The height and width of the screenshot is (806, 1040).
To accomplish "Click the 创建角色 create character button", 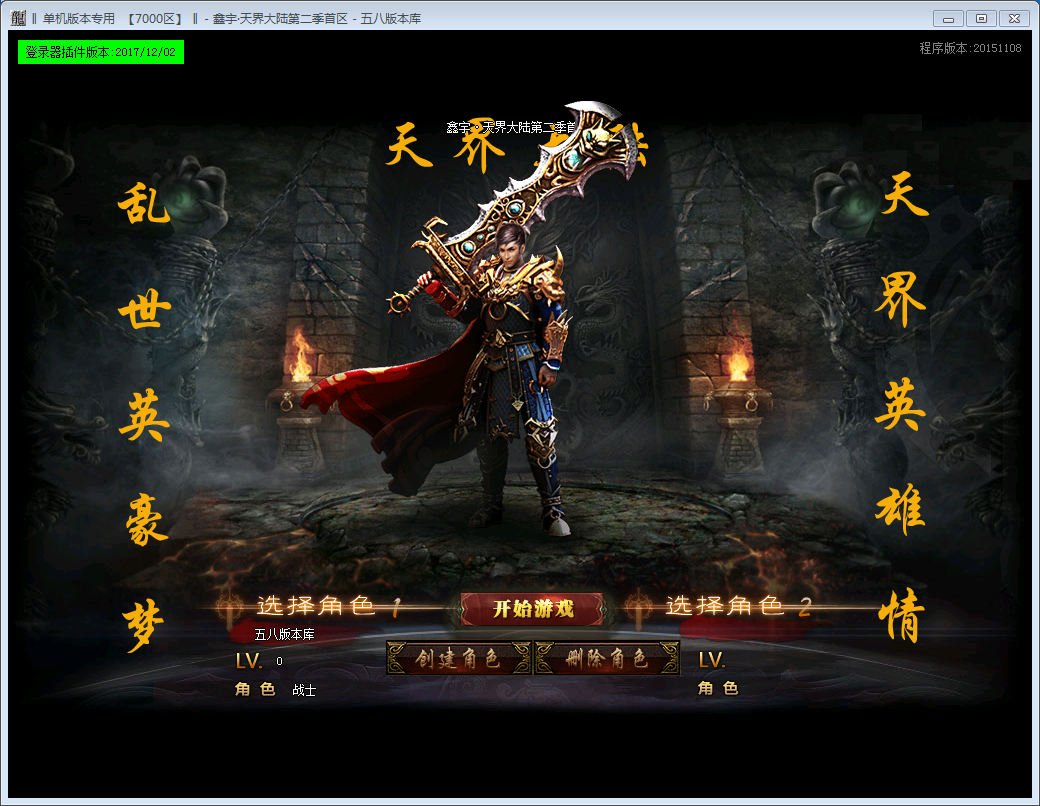I will coord(458,658).
